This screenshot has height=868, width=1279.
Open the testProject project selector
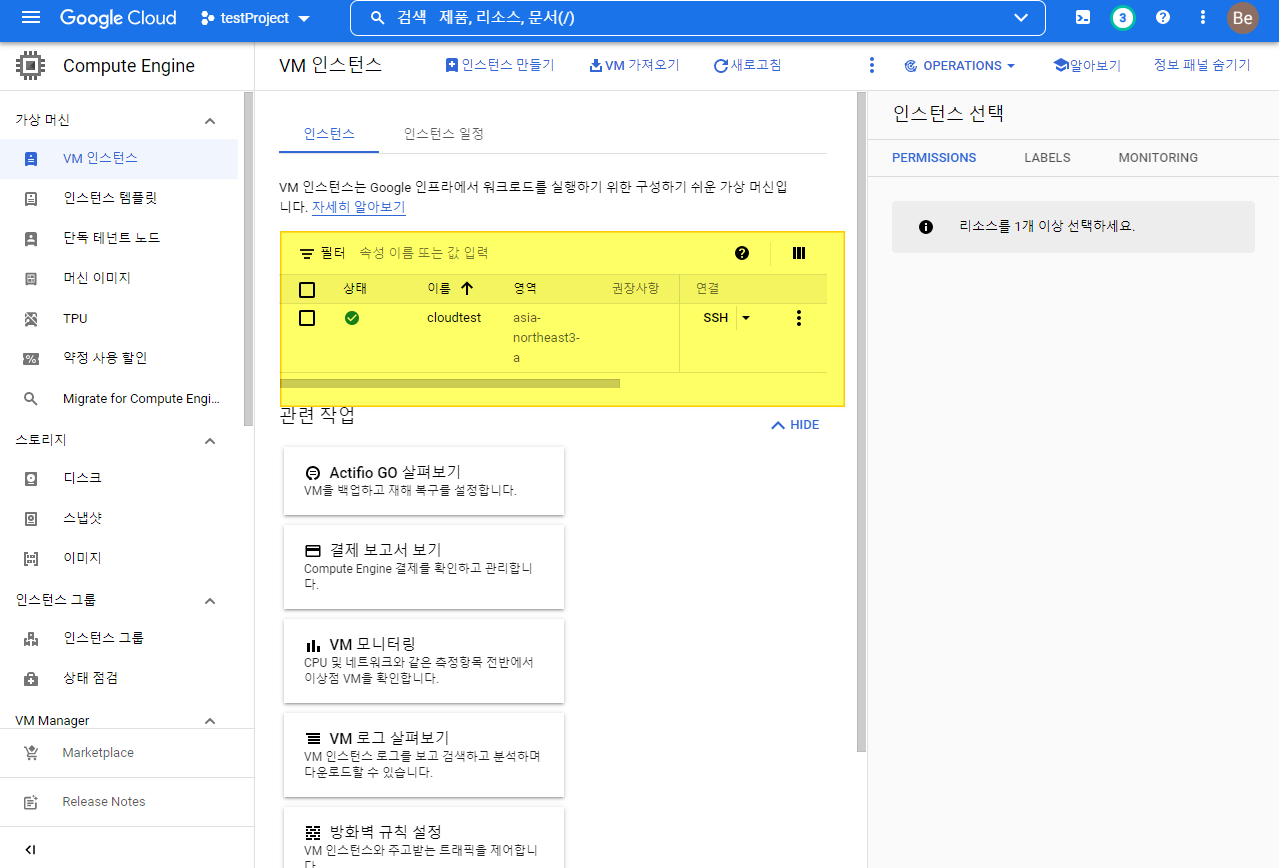pyautogui.click(x=255, y=18)
